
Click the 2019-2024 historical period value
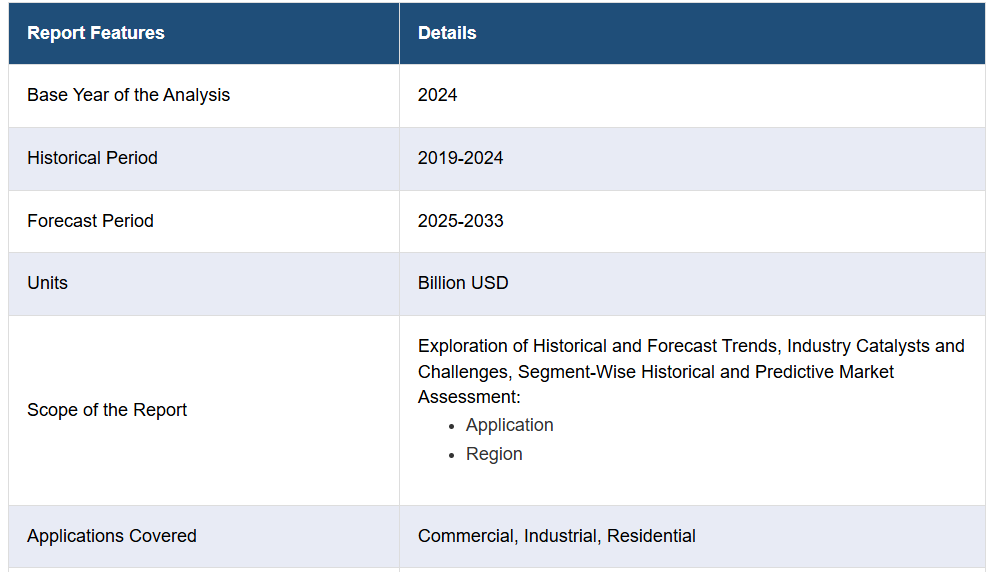pos(461,158)
